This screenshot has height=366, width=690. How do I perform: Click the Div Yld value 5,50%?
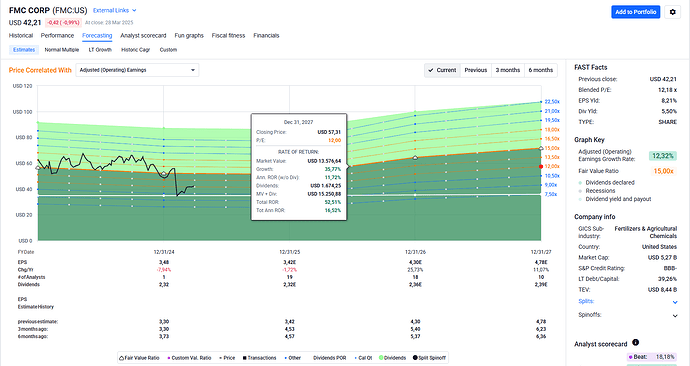tap(669, 111)
